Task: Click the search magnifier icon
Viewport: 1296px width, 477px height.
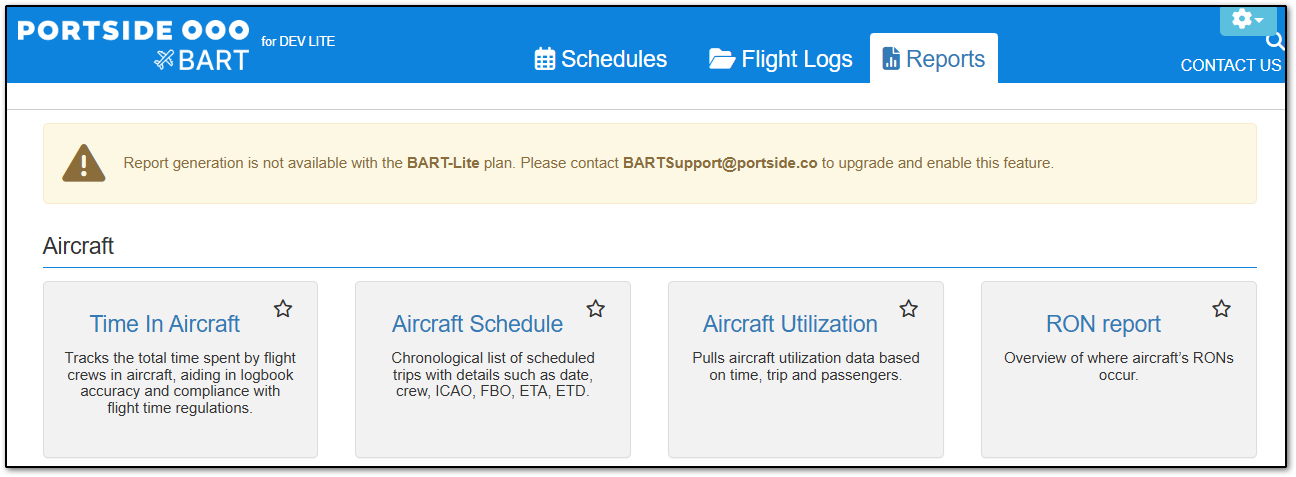Action: [1274, 42]
